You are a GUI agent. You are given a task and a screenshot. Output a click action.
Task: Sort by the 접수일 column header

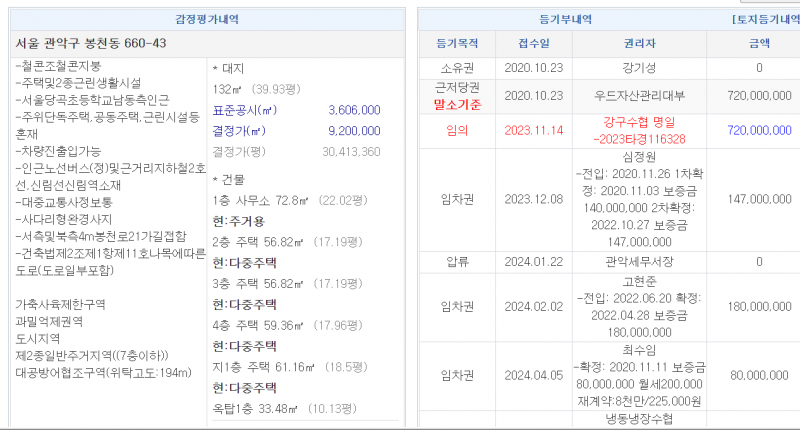[534, 44]
